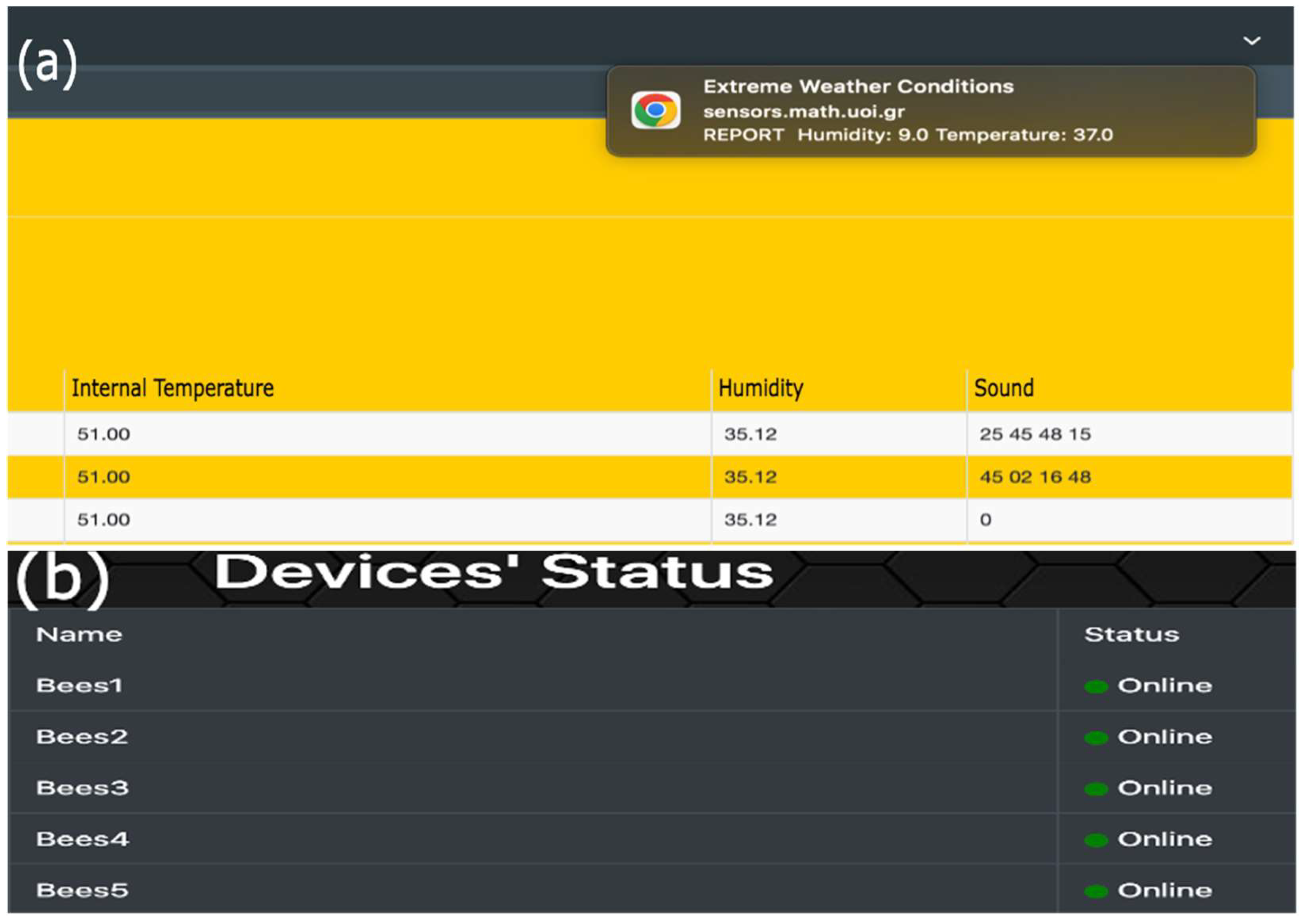1306x924 pixels.
Task: Open the Extreme Weather Conditions notification title
Action: pyautogui.click(x=858, y=86)
